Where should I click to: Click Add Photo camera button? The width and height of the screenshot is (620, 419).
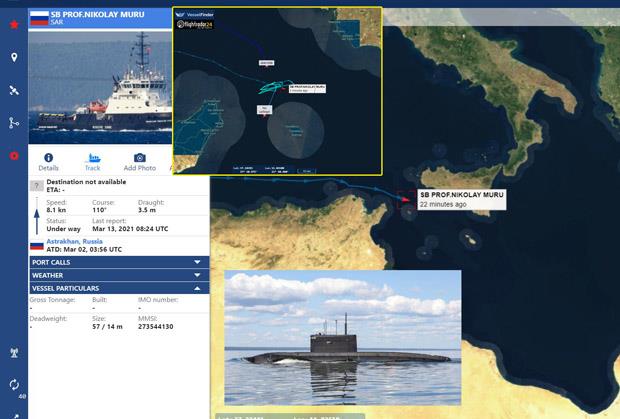point(139,162)
